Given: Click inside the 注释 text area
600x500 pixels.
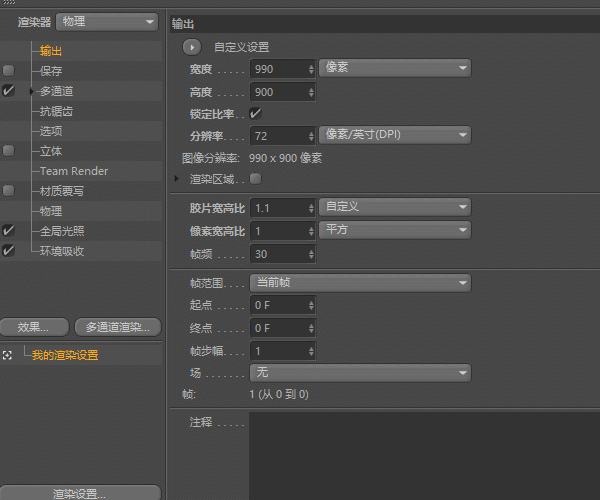Looking at the screenshot, I should [424, 456].
